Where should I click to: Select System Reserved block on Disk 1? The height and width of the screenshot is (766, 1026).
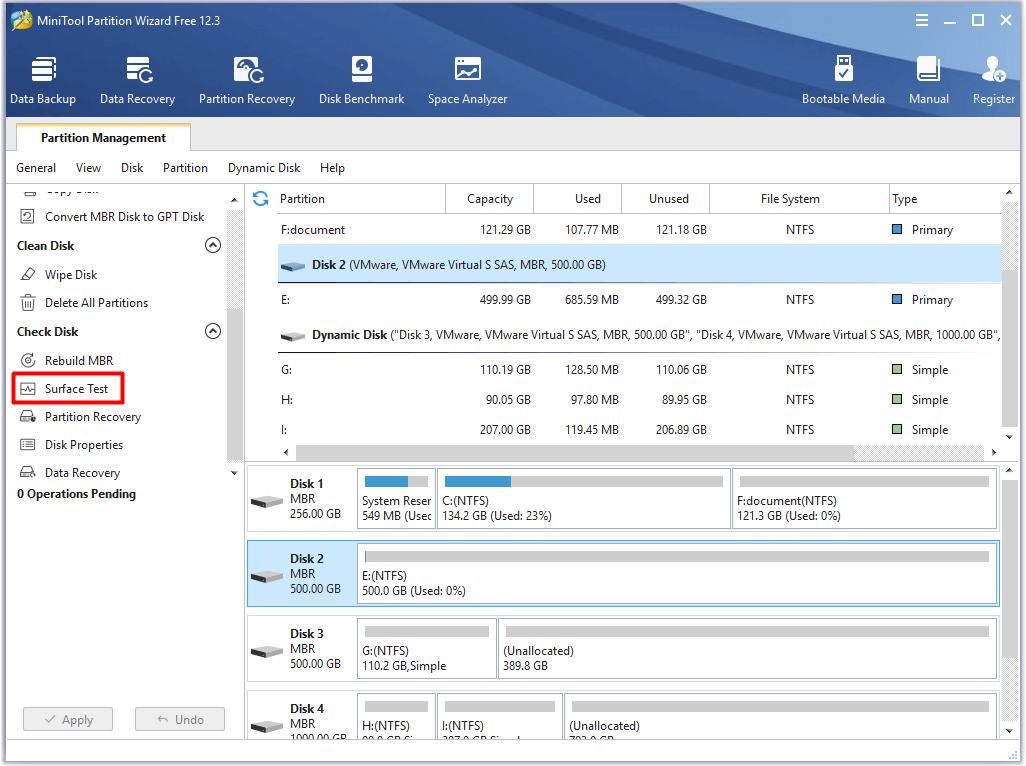(397, 498)
